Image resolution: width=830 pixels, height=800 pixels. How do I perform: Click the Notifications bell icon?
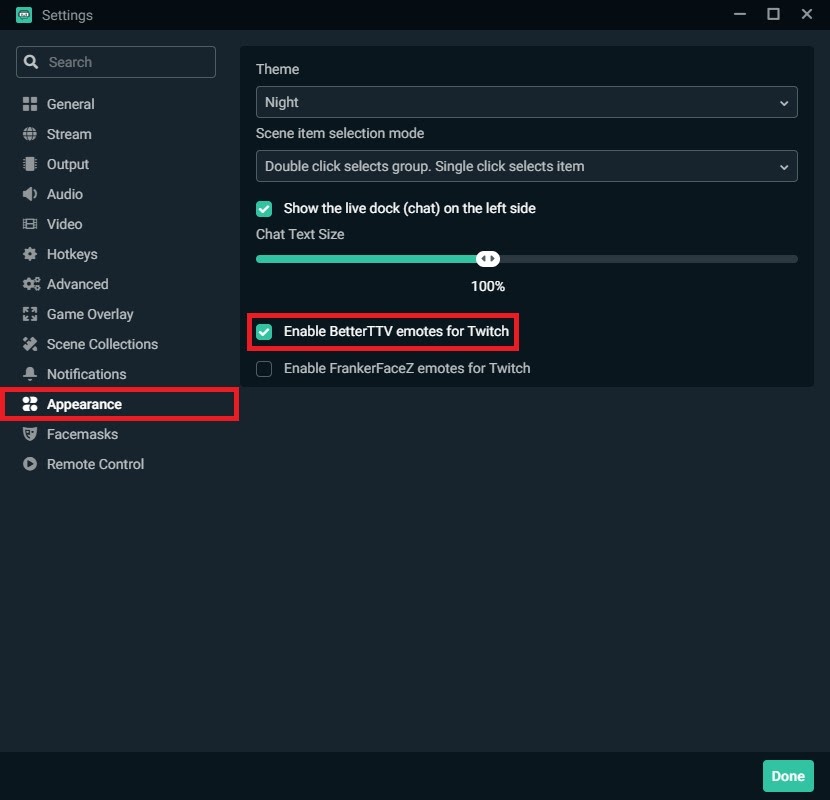[30, 374]
